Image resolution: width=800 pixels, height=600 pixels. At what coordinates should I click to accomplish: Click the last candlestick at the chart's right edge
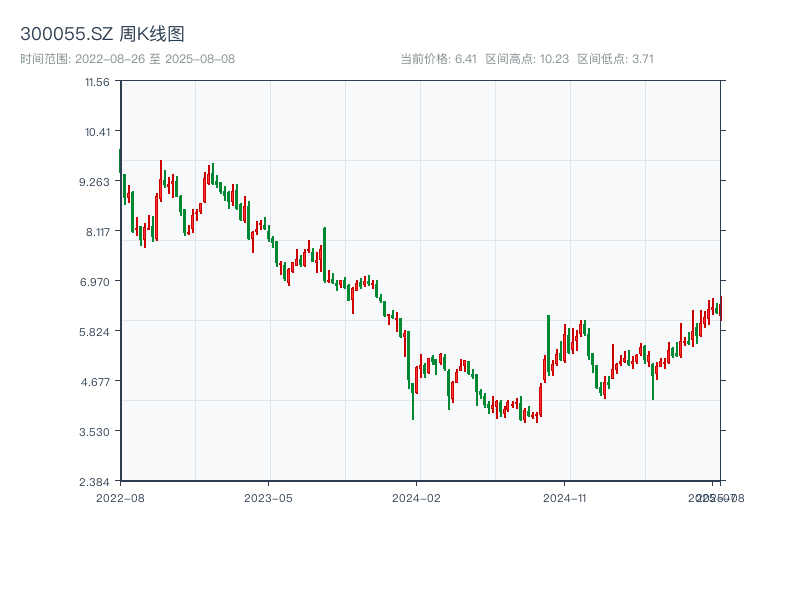tap(720, 307)
